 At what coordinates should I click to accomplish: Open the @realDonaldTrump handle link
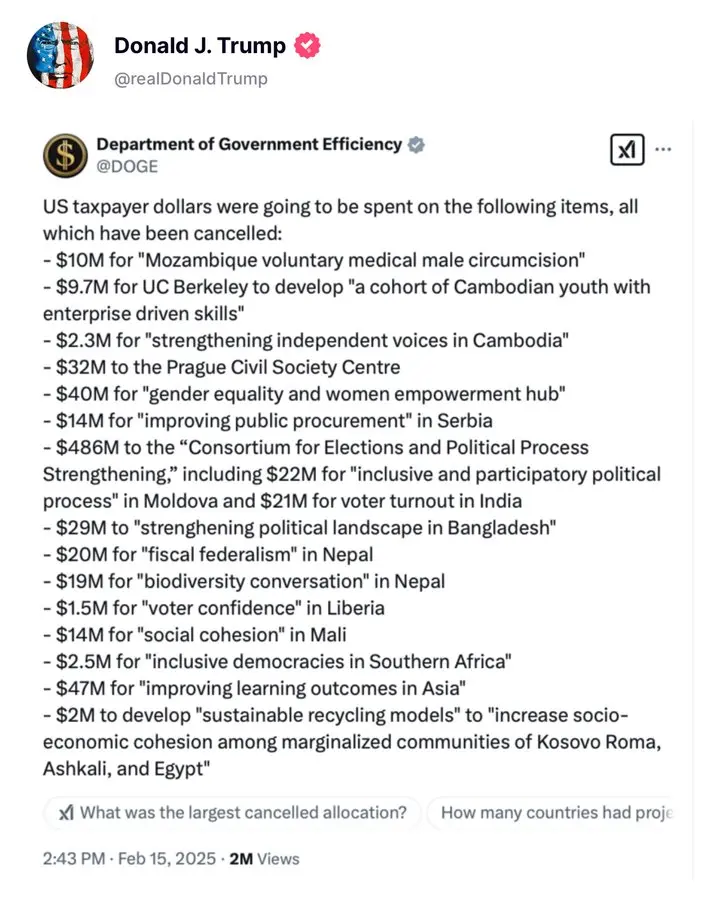pyautogui.click(x=191, y=78)
